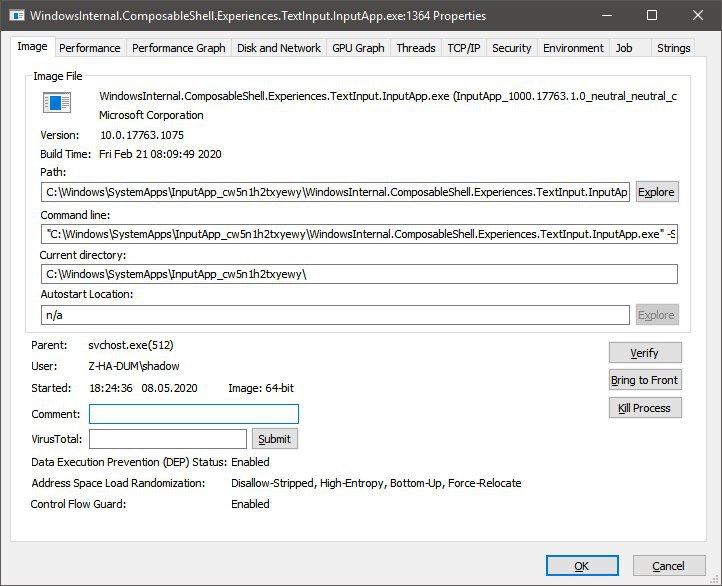Click Bring to Front button
722x586 pixels.
point(645,380)
